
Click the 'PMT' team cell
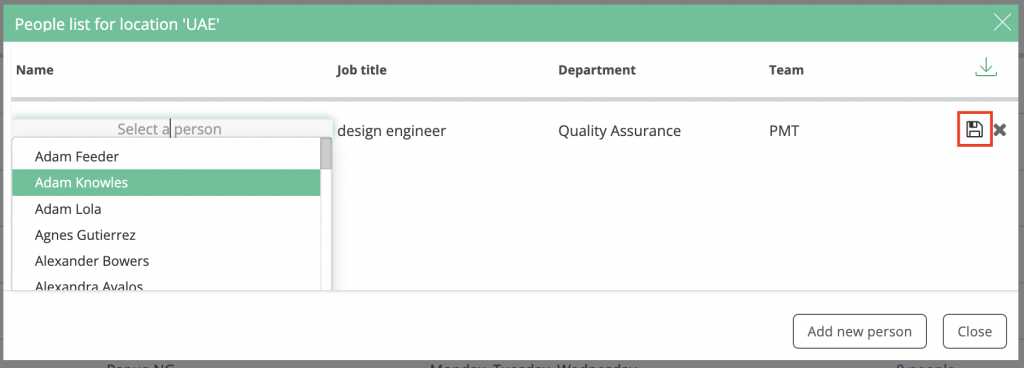784,131
